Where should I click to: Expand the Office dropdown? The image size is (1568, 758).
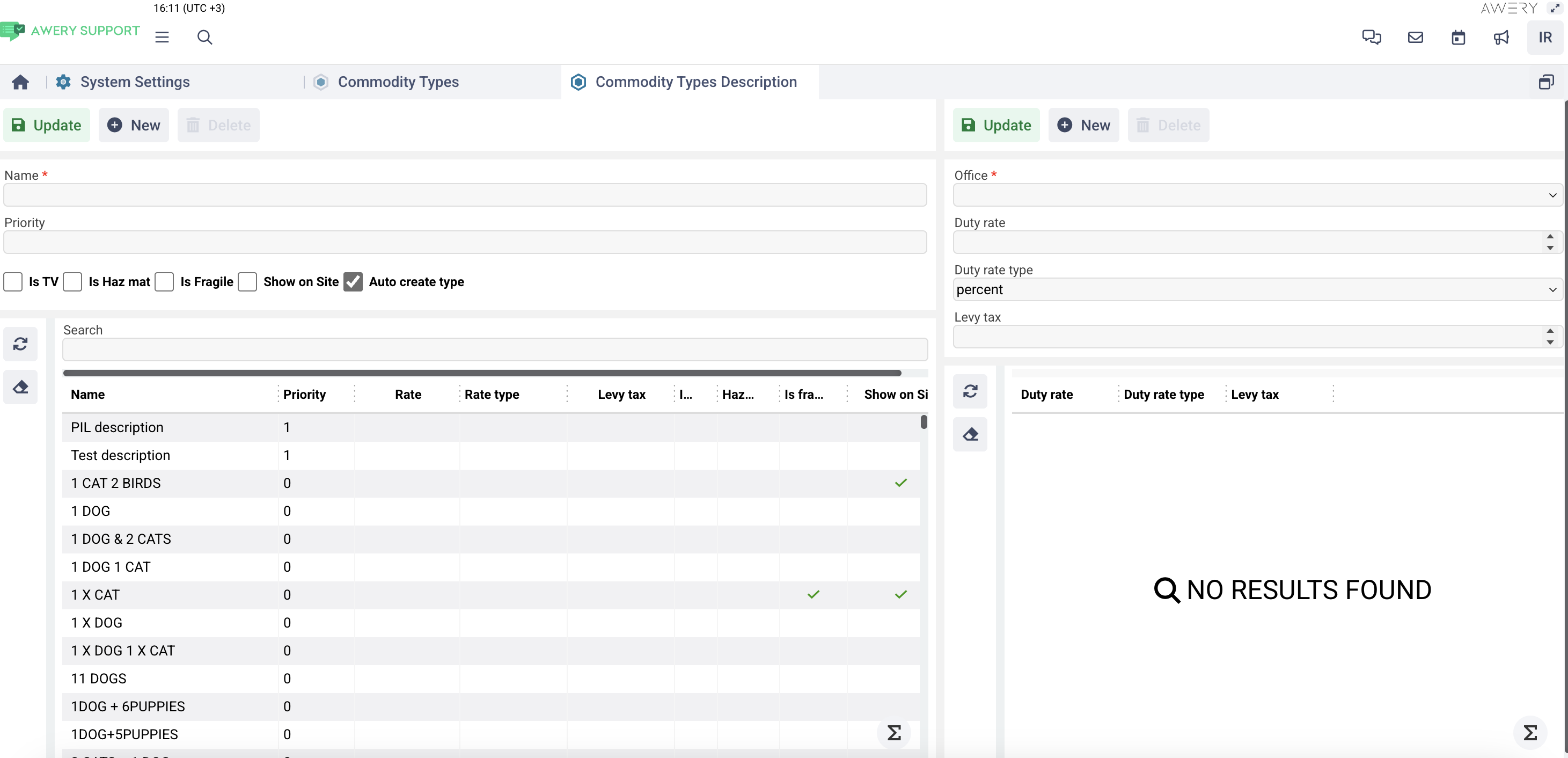(x=1257, y=195)
